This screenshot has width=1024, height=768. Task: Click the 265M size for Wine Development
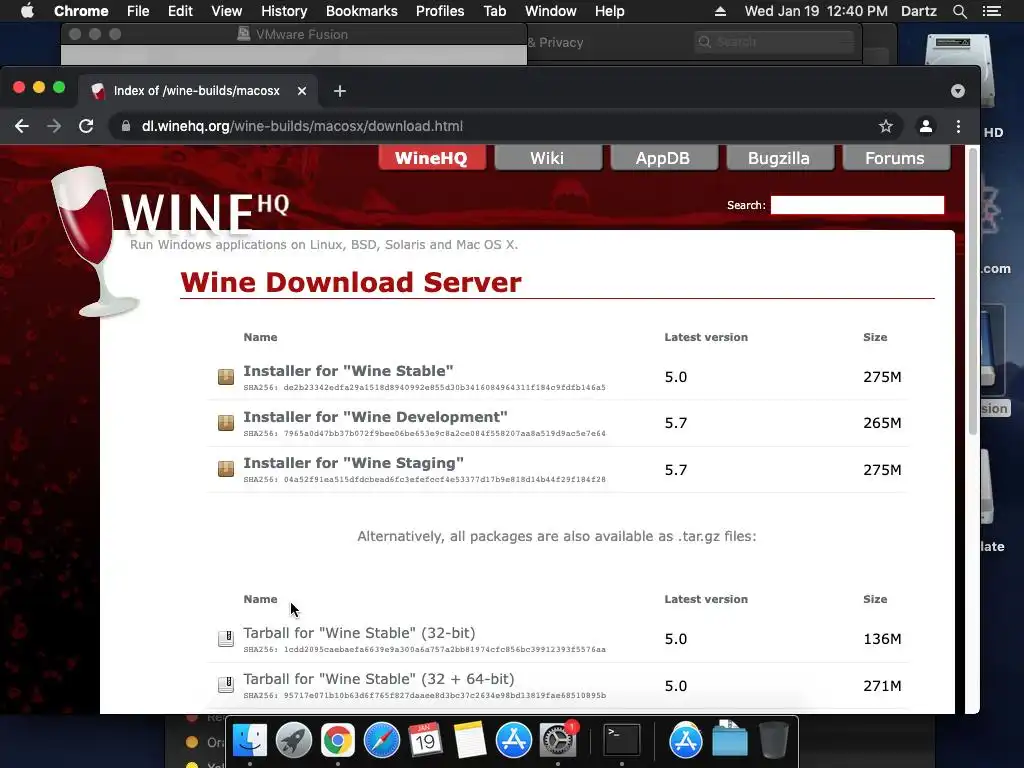(x=882, y=423)
